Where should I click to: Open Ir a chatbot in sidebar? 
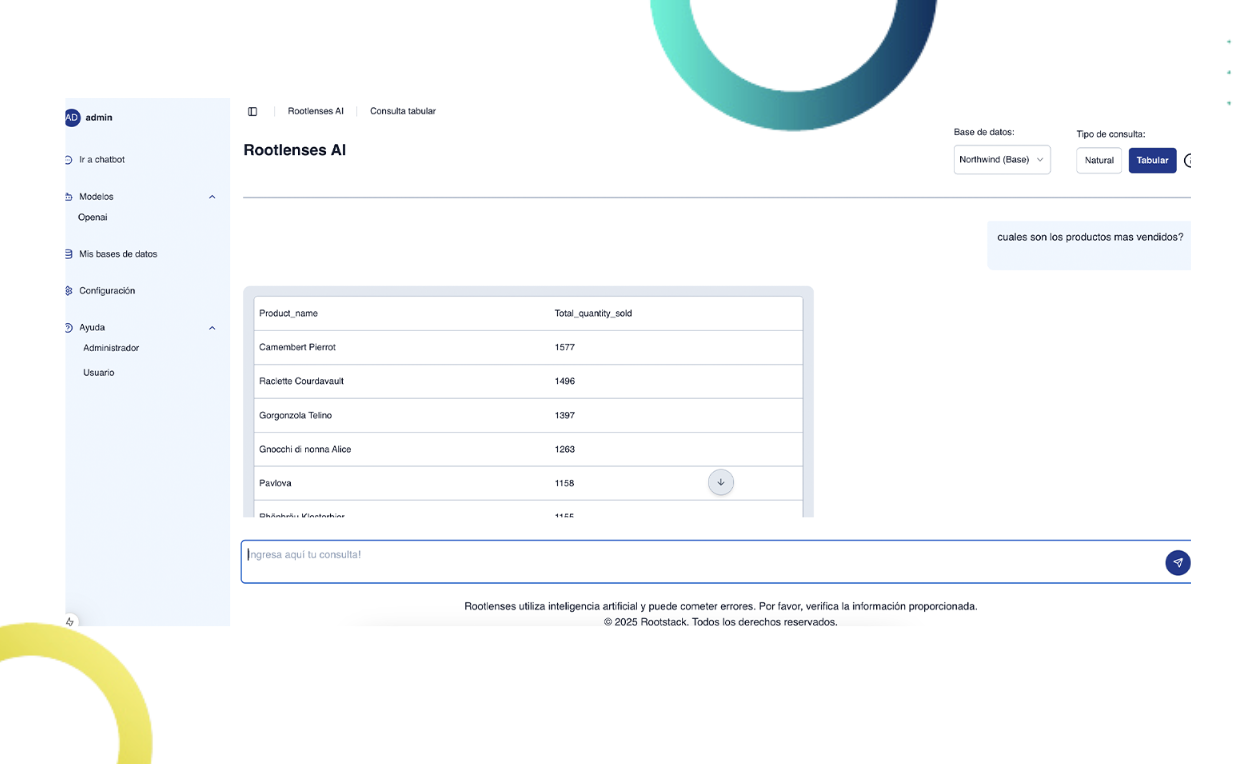click(x=101, y=160)
